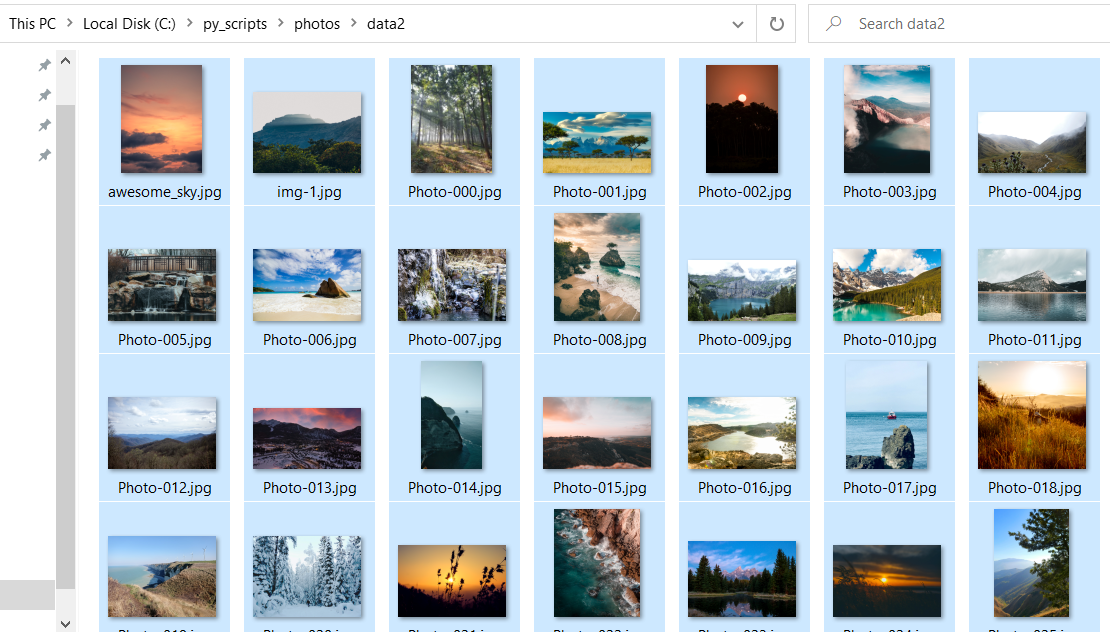
Task: Navigate to This PC breadcrumb
Action: coord(33,24)
